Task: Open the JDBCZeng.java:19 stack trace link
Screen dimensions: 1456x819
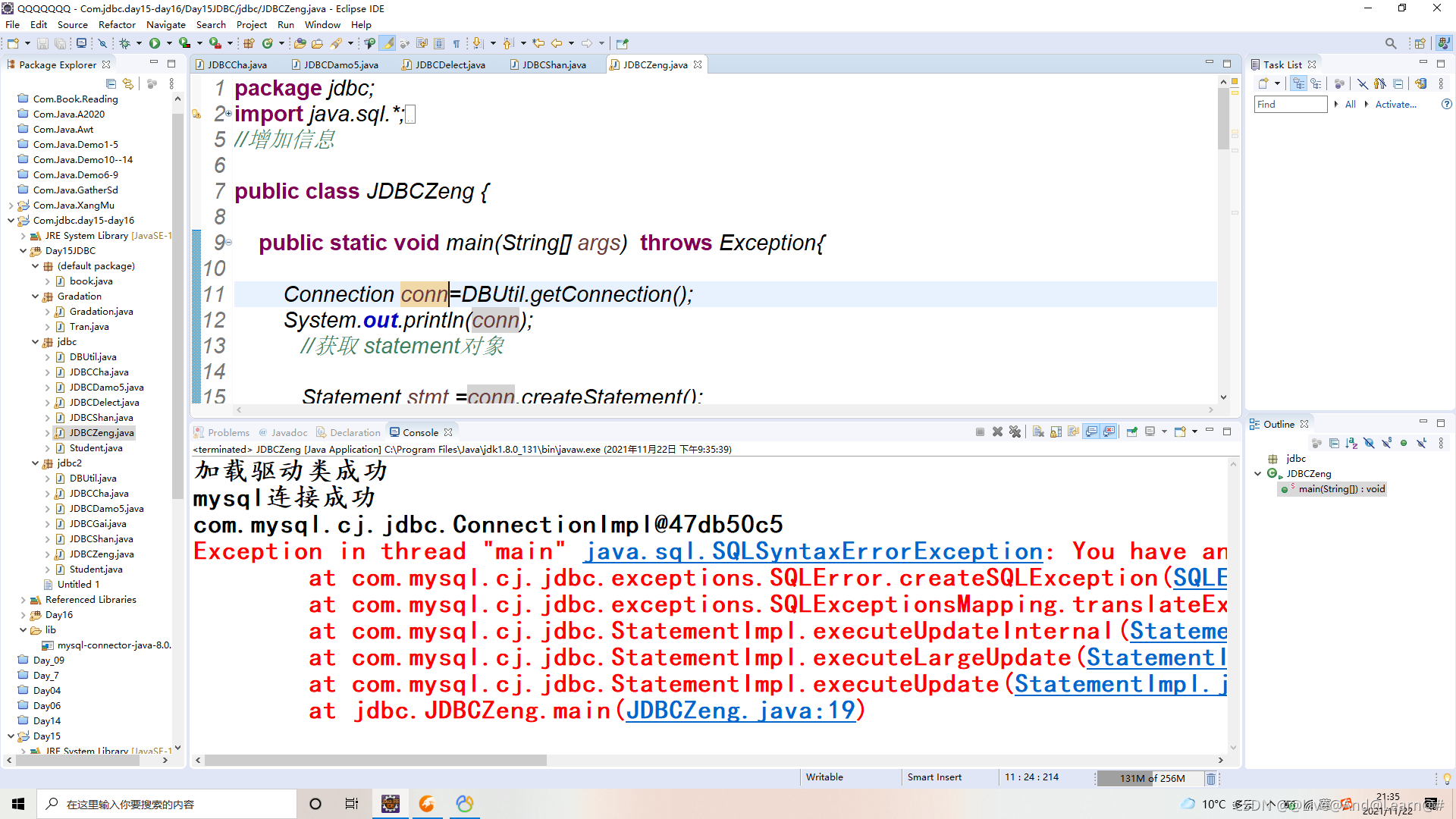Action: pos(740,711)
